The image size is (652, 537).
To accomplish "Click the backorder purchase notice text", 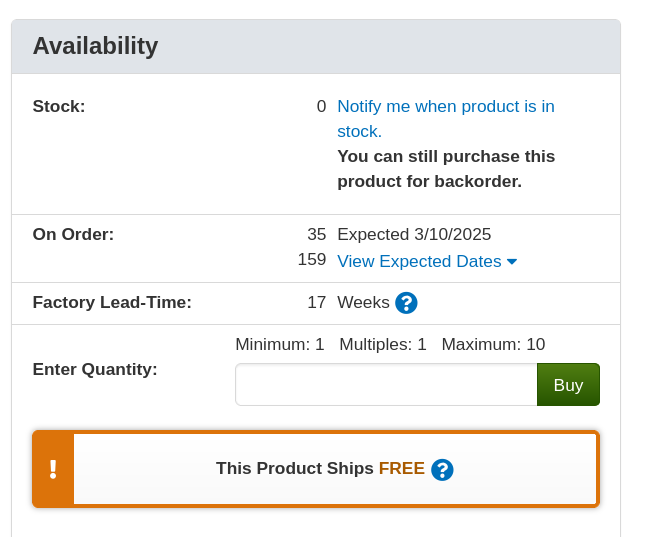I will [x=445, y=169].
